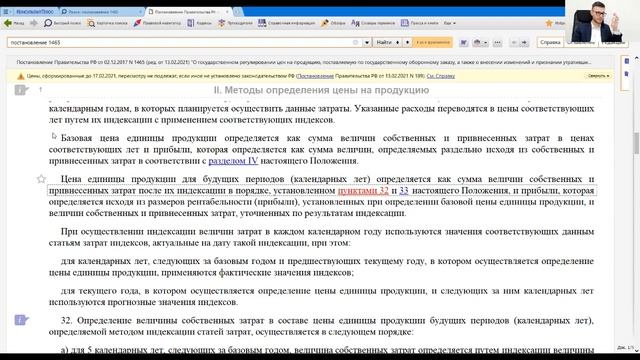Click the paragraph starting Базовая цена единицы
The image size is (640, 360).
point(321,149)
